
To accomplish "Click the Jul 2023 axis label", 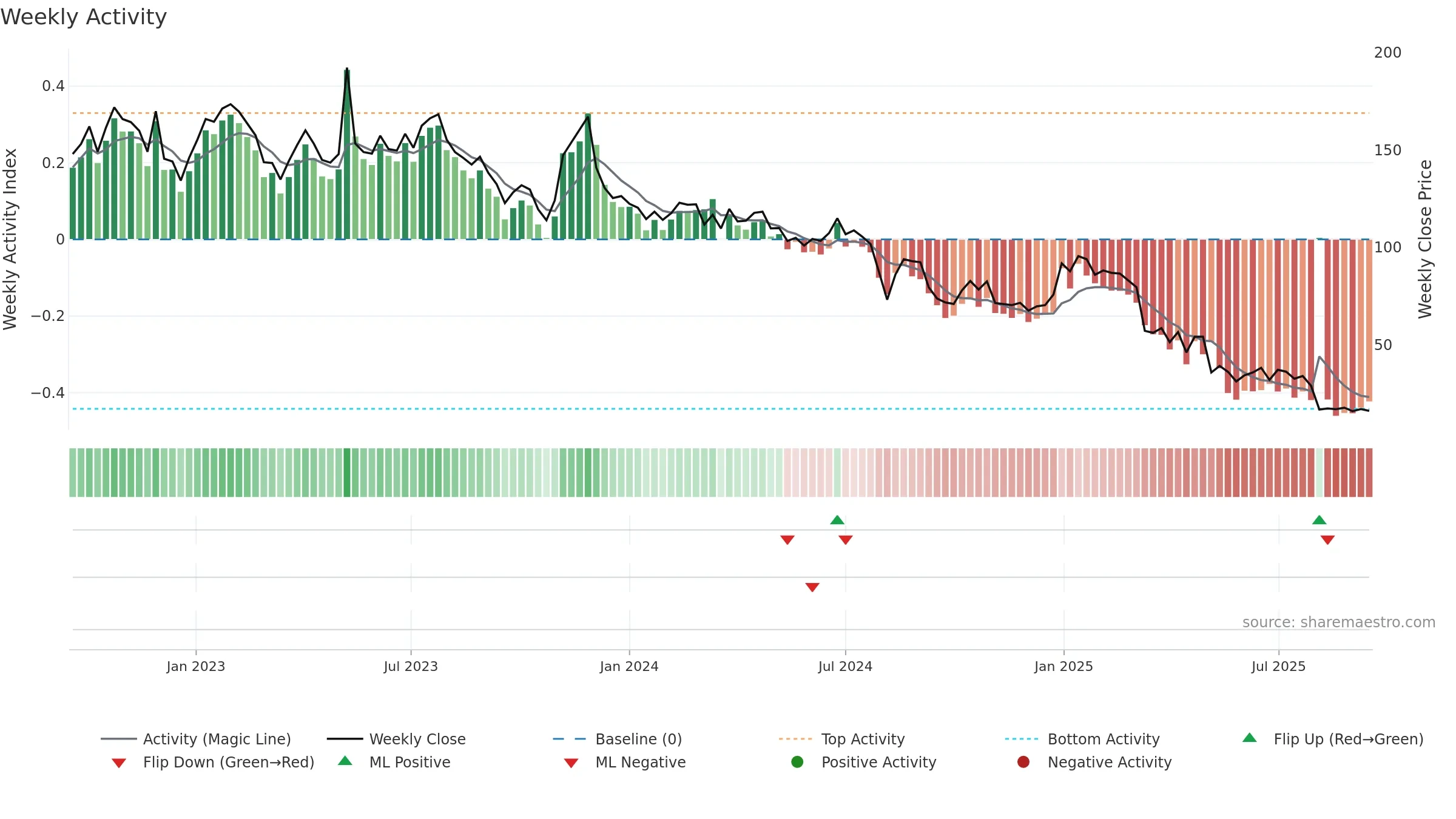I will (x=411, y=666).
